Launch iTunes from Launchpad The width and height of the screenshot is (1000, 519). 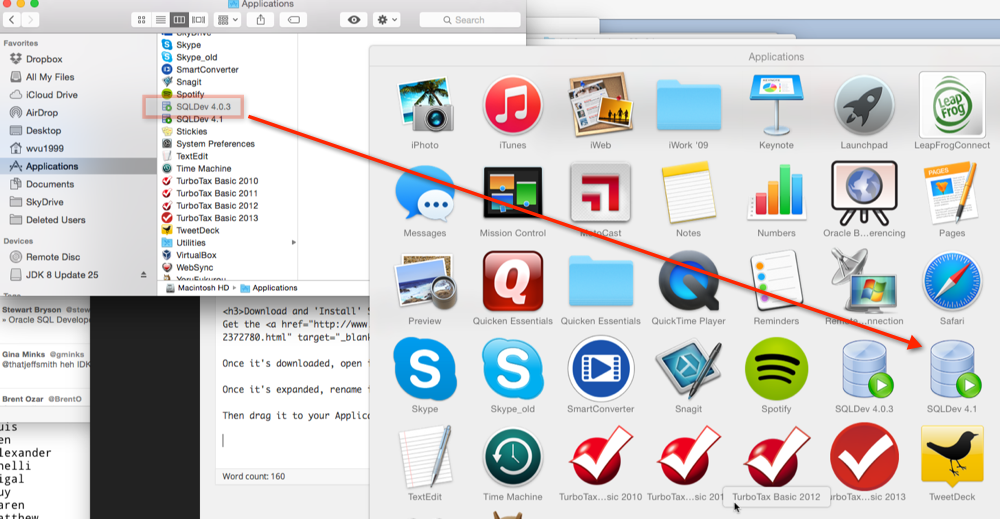513,106
